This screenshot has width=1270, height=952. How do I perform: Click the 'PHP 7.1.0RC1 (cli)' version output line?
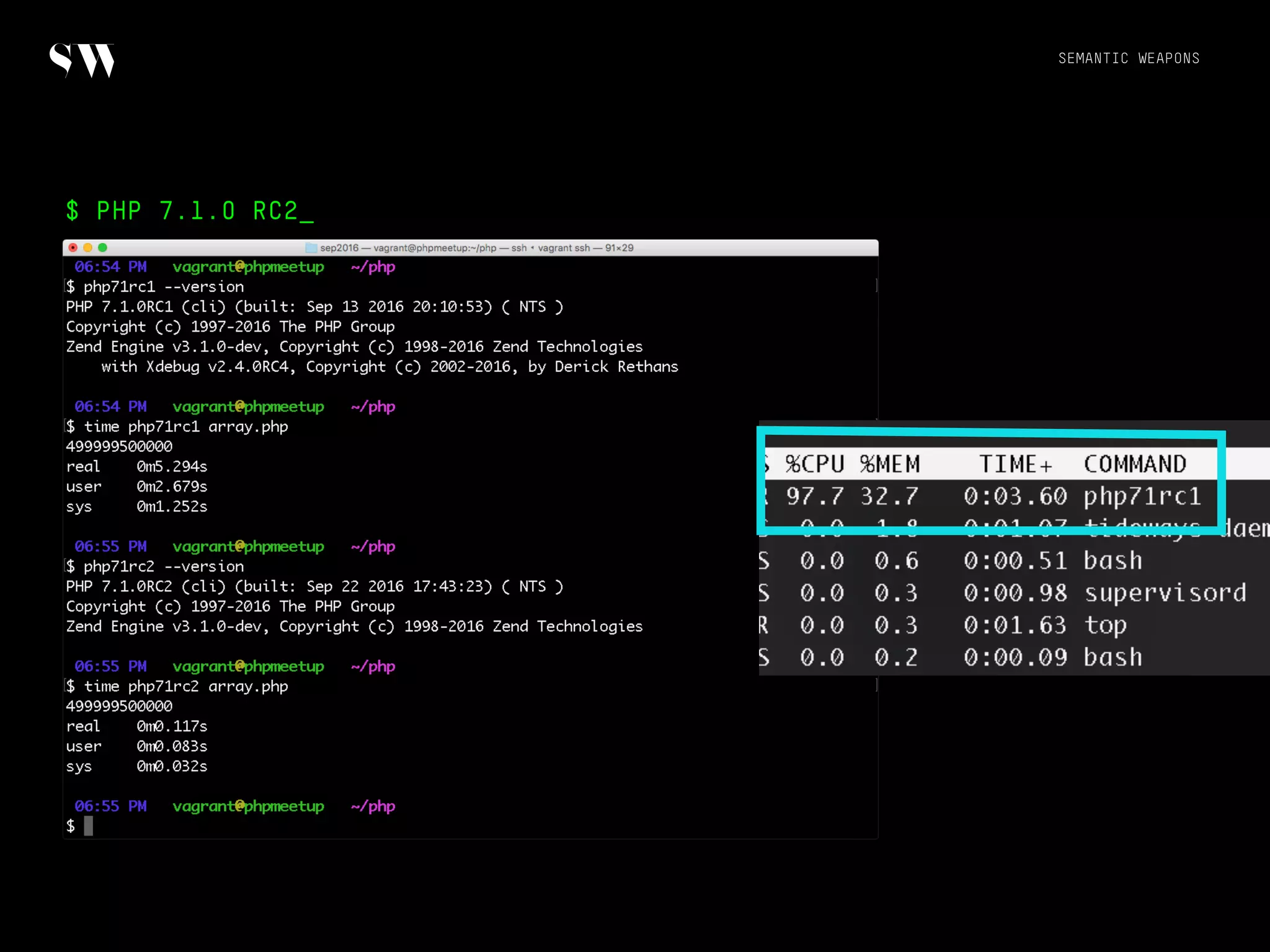tap(314, 307)
